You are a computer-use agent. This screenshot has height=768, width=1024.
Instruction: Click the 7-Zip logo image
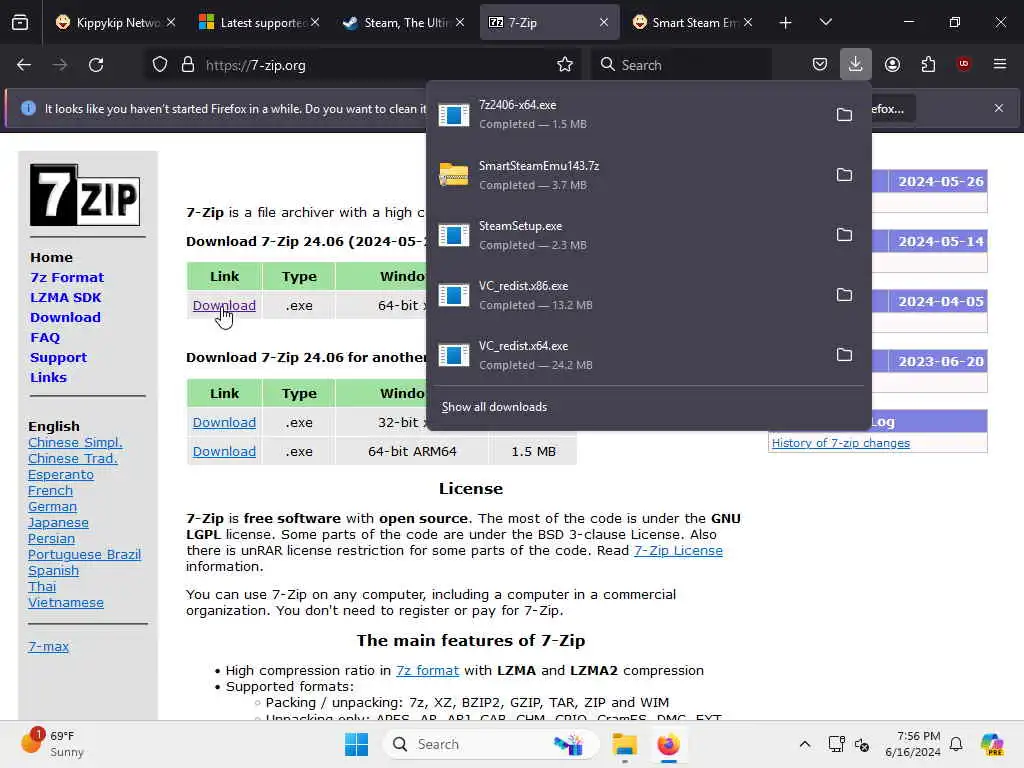pyautogui.click(x=85, y=195)
